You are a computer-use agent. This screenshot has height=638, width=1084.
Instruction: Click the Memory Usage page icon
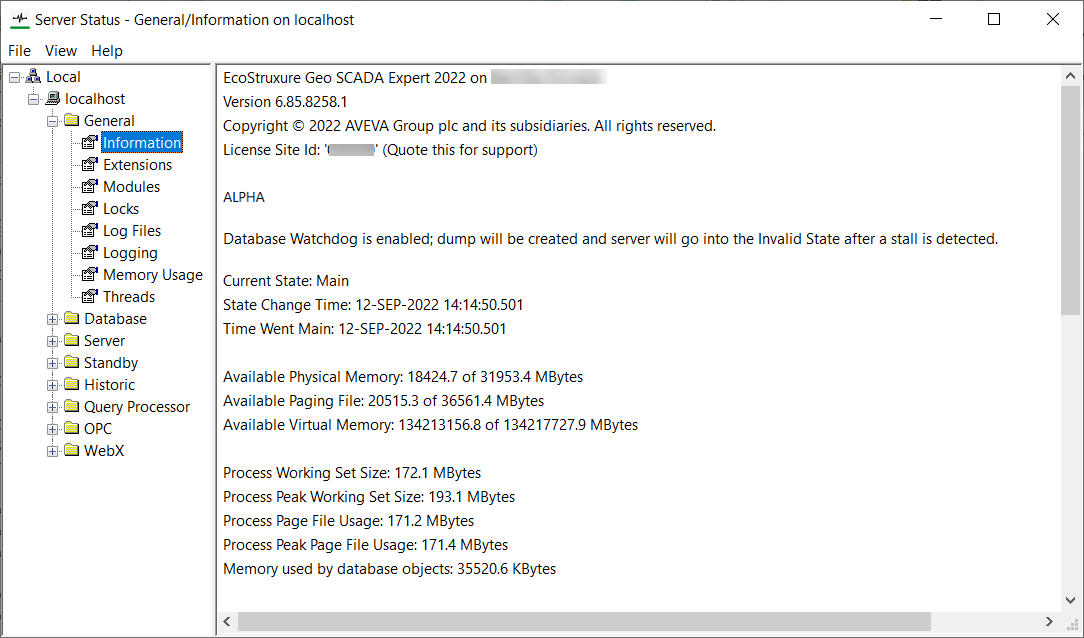point(90,275)
